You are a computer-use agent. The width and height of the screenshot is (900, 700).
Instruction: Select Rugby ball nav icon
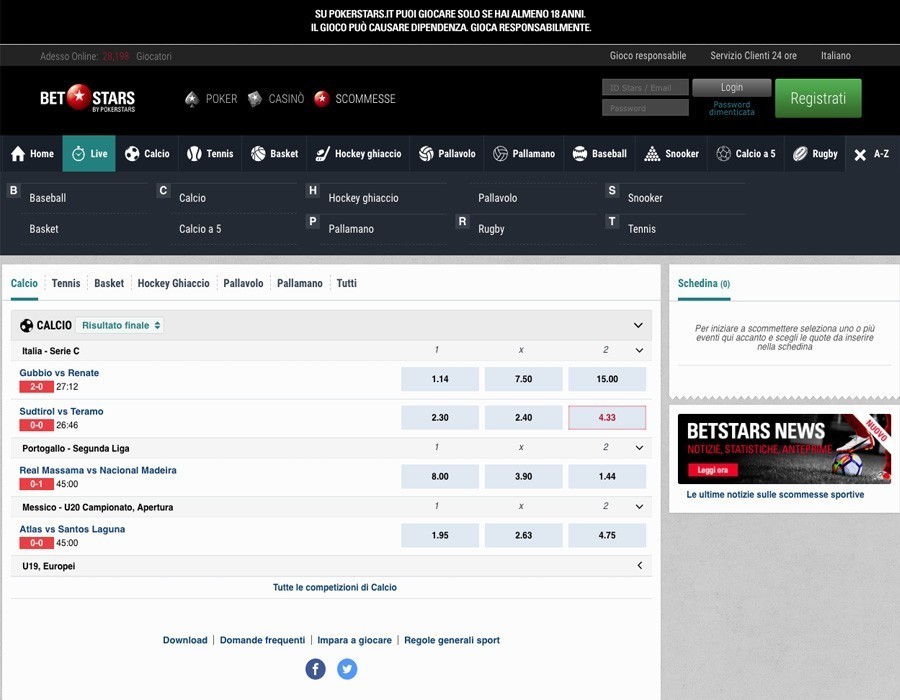800,154
